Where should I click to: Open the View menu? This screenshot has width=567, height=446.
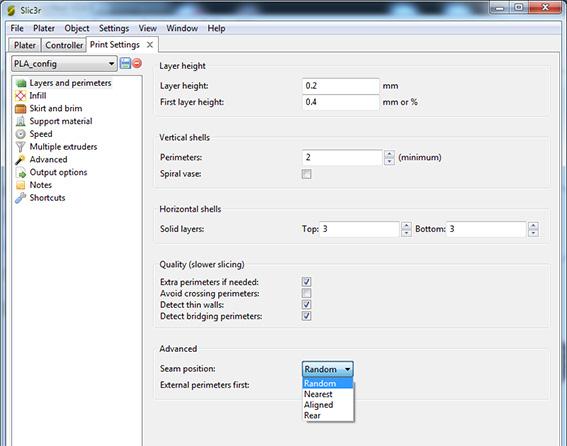click(148, 28)
